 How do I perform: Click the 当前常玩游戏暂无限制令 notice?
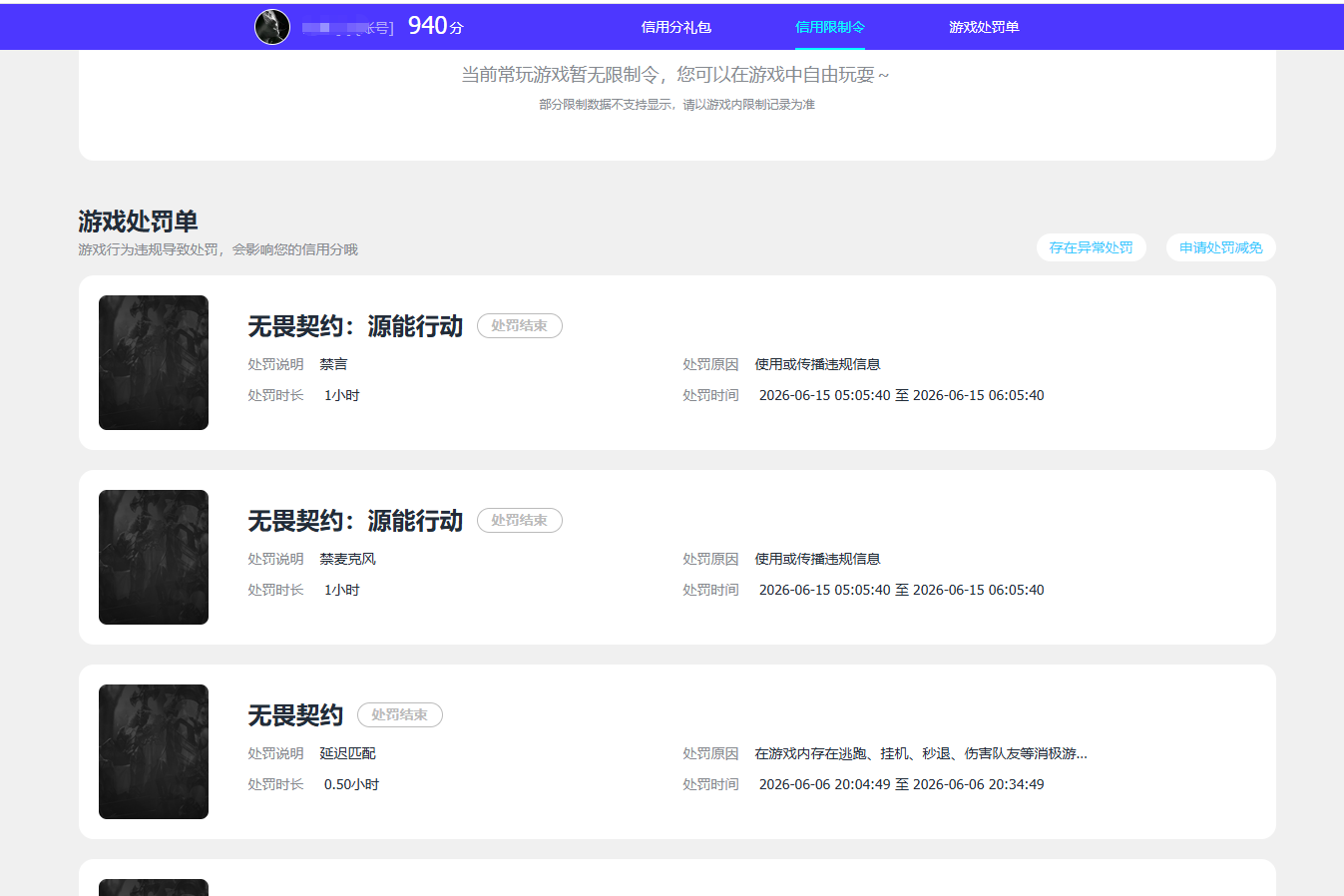(675, 74)
